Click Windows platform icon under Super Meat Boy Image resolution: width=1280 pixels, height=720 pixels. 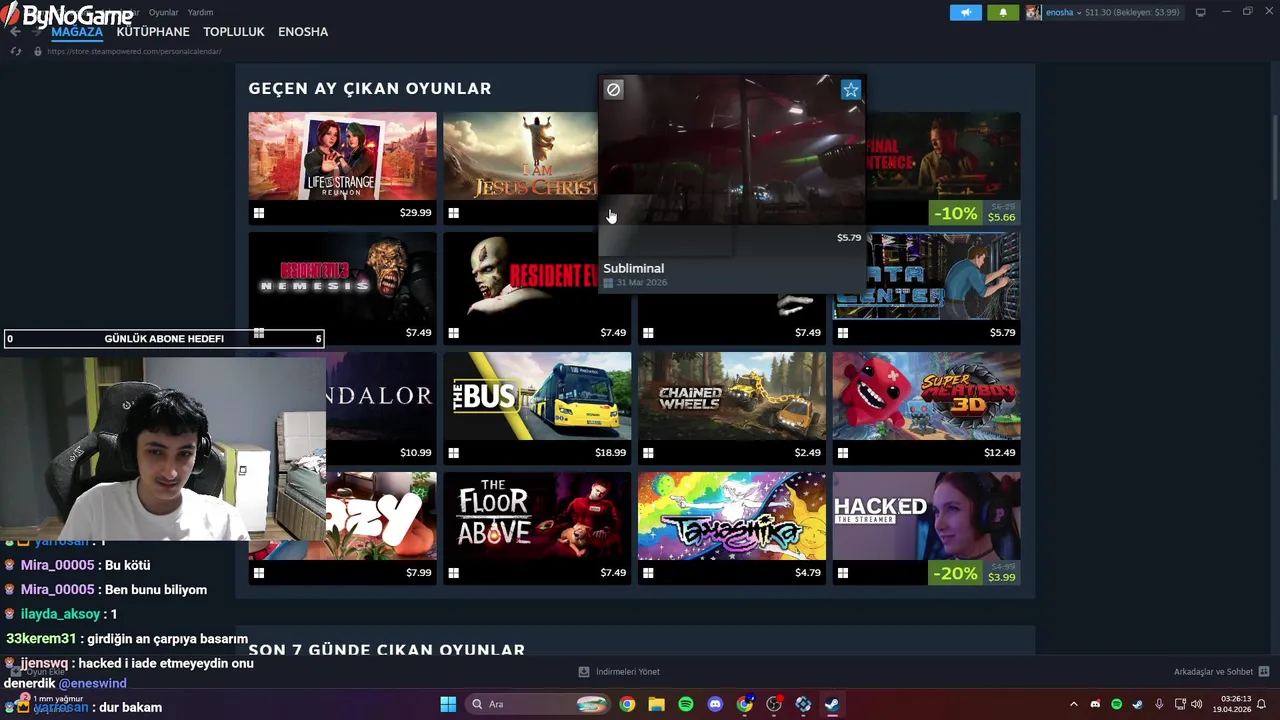843,453
